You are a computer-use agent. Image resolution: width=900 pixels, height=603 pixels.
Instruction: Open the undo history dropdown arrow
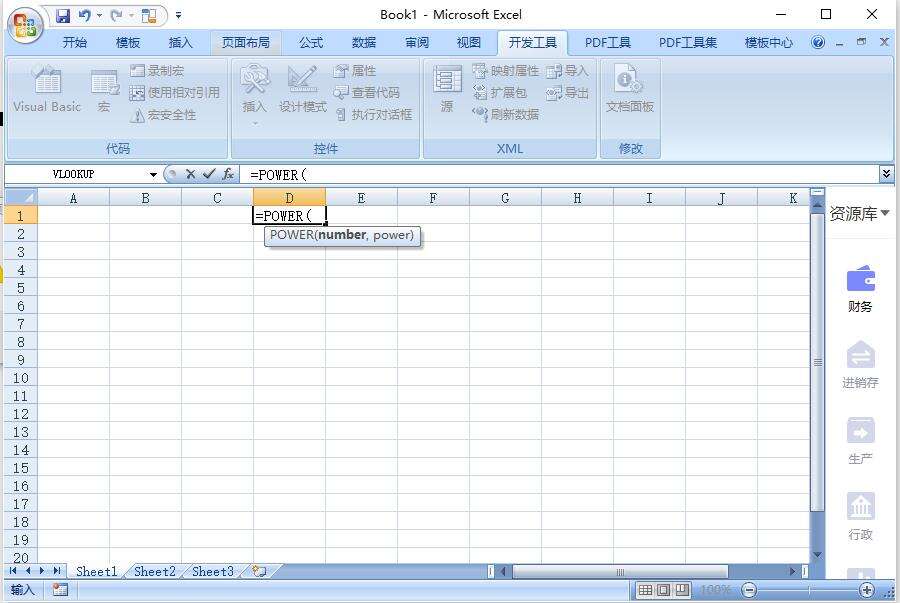[99, 15]
